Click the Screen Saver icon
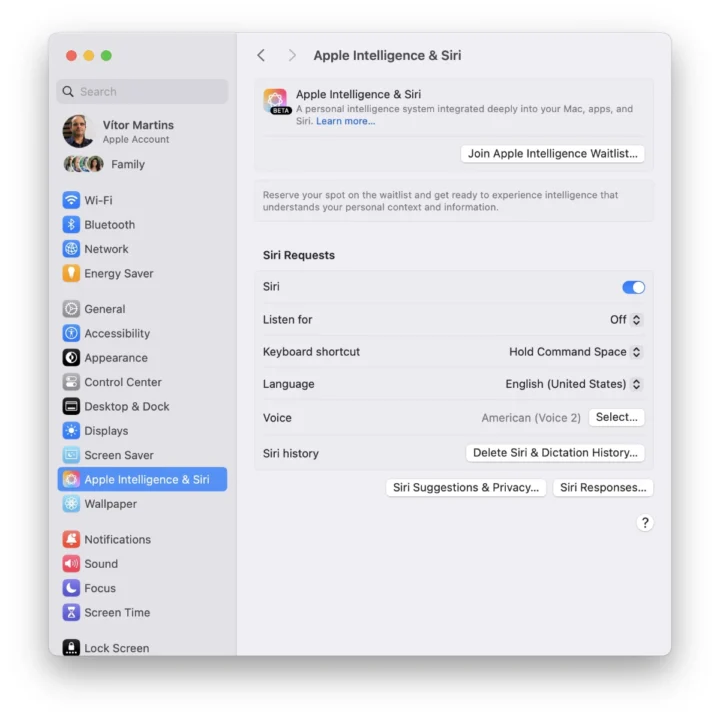720x720 pixels. [x=71, y=455]
